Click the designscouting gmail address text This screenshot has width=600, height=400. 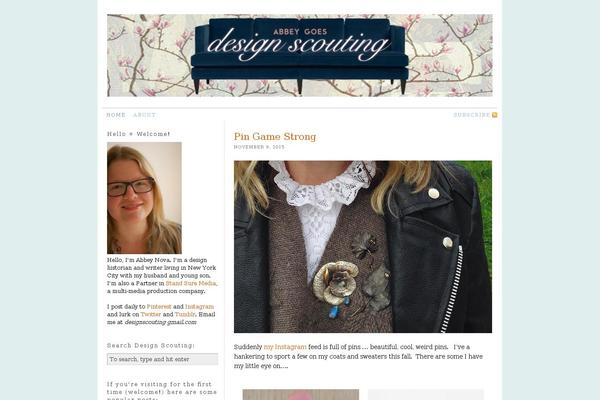coord(160,322)
